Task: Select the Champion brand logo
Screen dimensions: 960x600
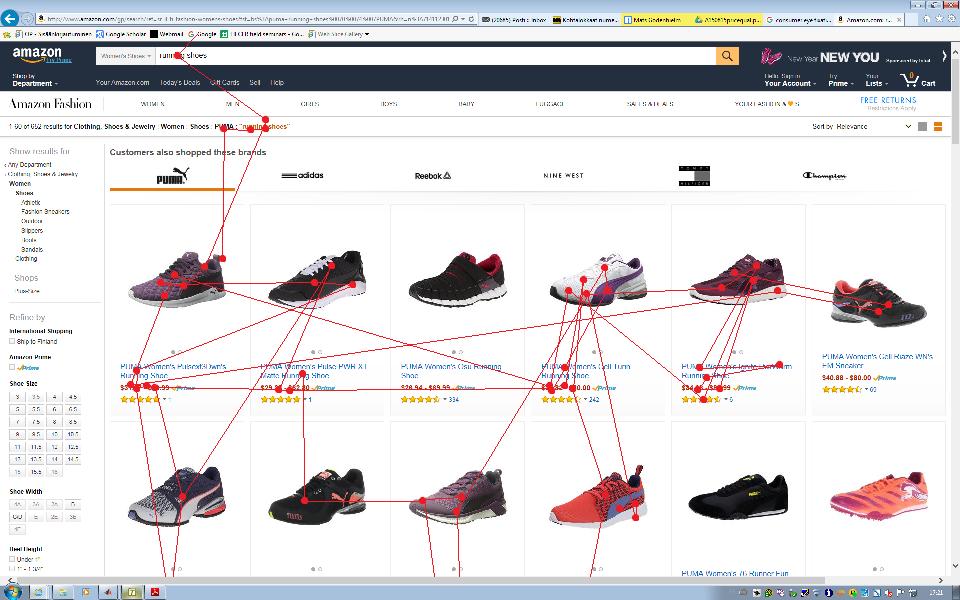Action: (824, 176)
